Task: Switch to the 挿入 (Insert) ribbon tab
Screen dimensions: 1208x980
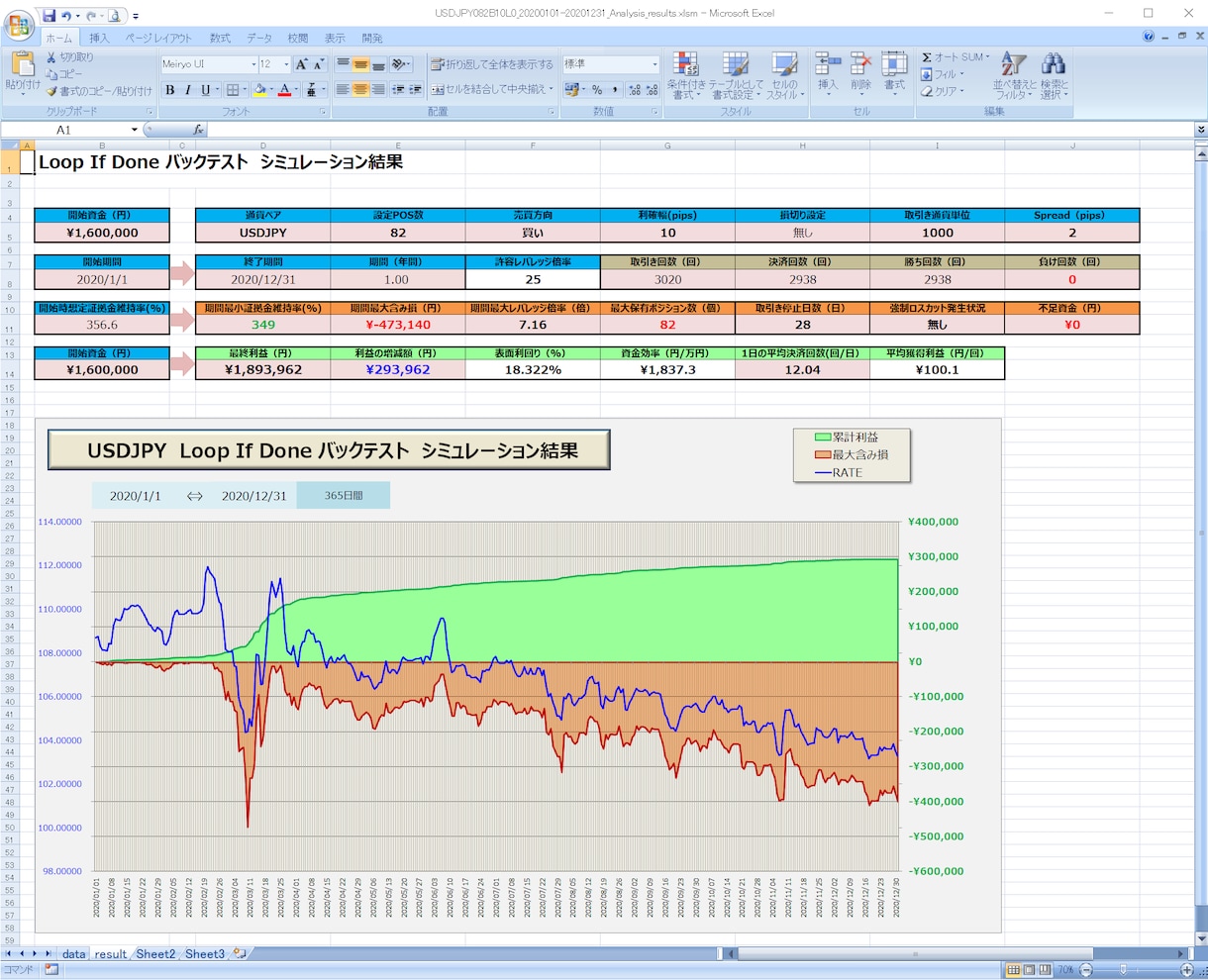Action: click(x=99, y=38)
